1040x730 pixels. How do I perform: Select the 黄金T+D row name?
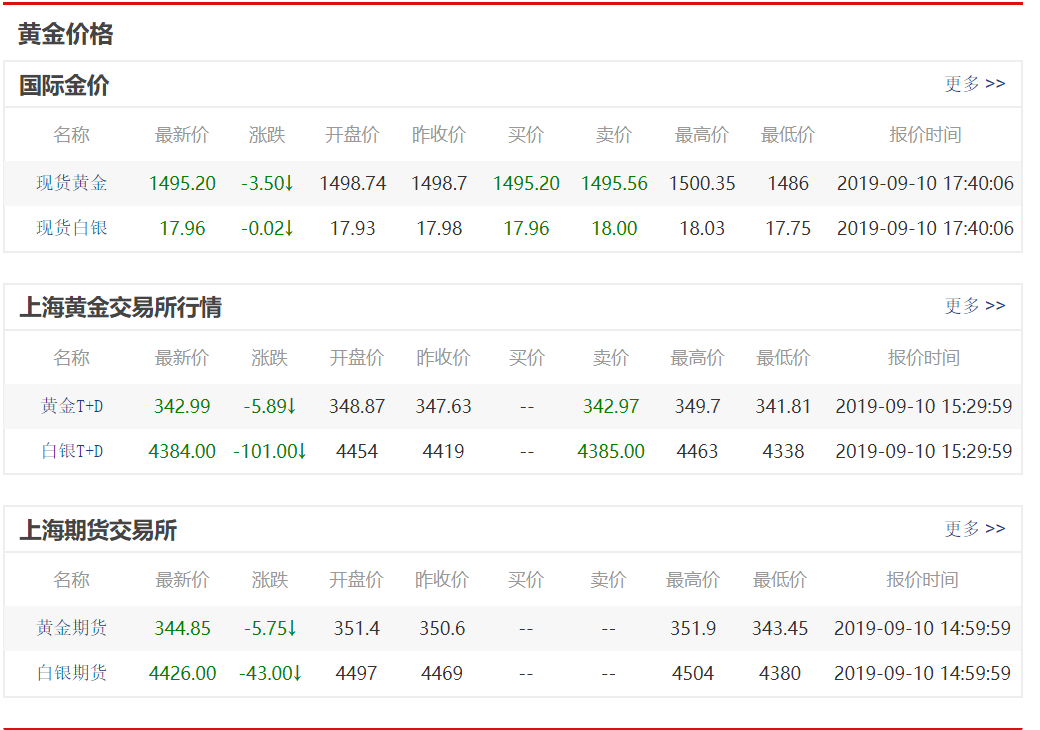[72, 407]
